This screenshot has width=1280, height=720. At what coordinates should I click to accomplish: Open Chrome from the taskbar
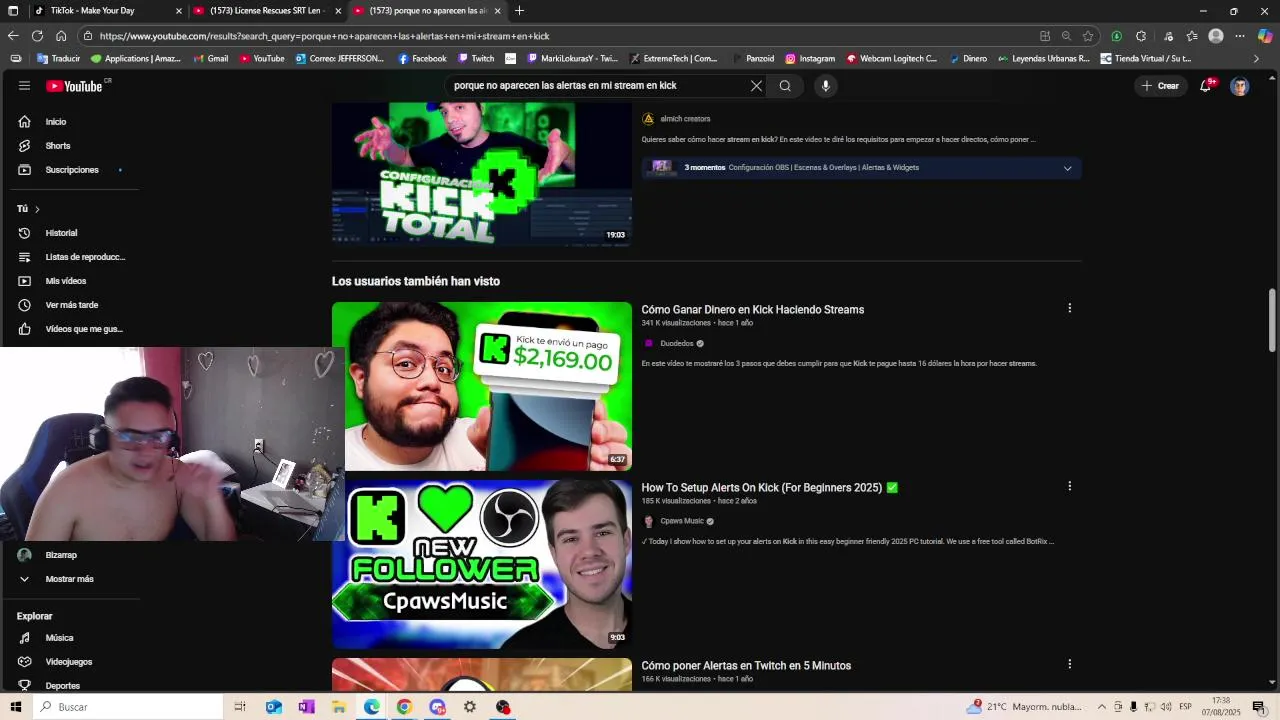click(404, 707)
